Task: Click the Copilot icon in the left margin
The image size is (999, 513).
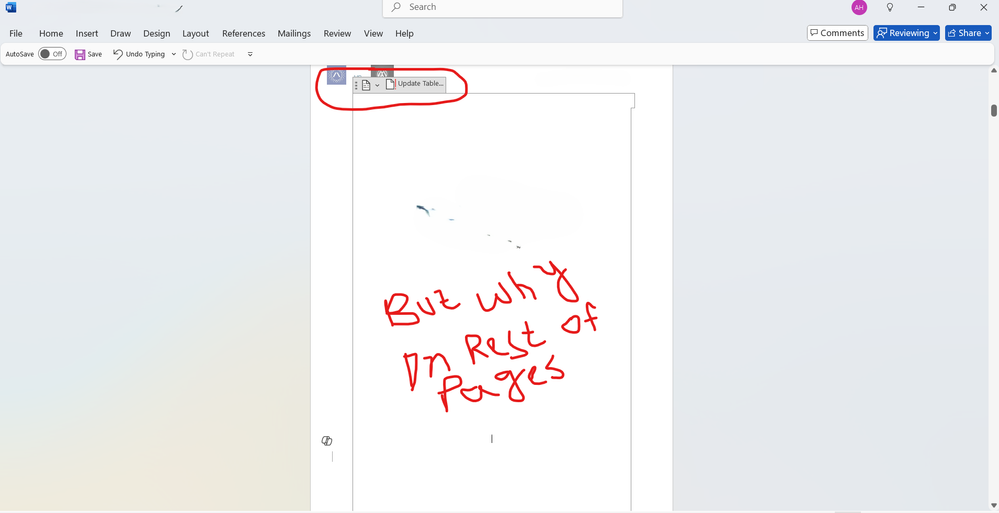Action: (327, 441)
